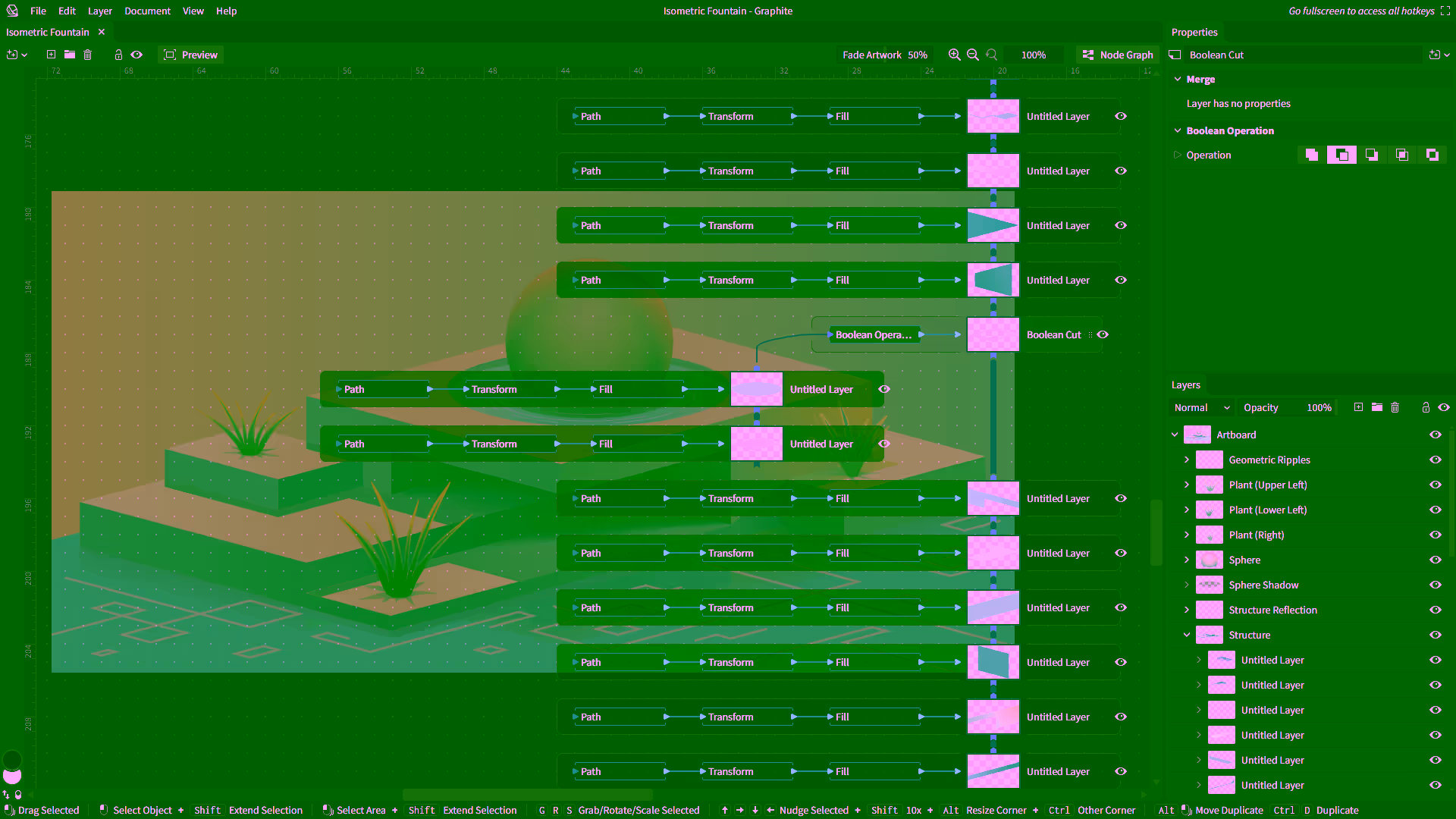1456x819 pixels.
Task: Choose the Intersect boolean operation icon
Action: (x=1402, y=155)
